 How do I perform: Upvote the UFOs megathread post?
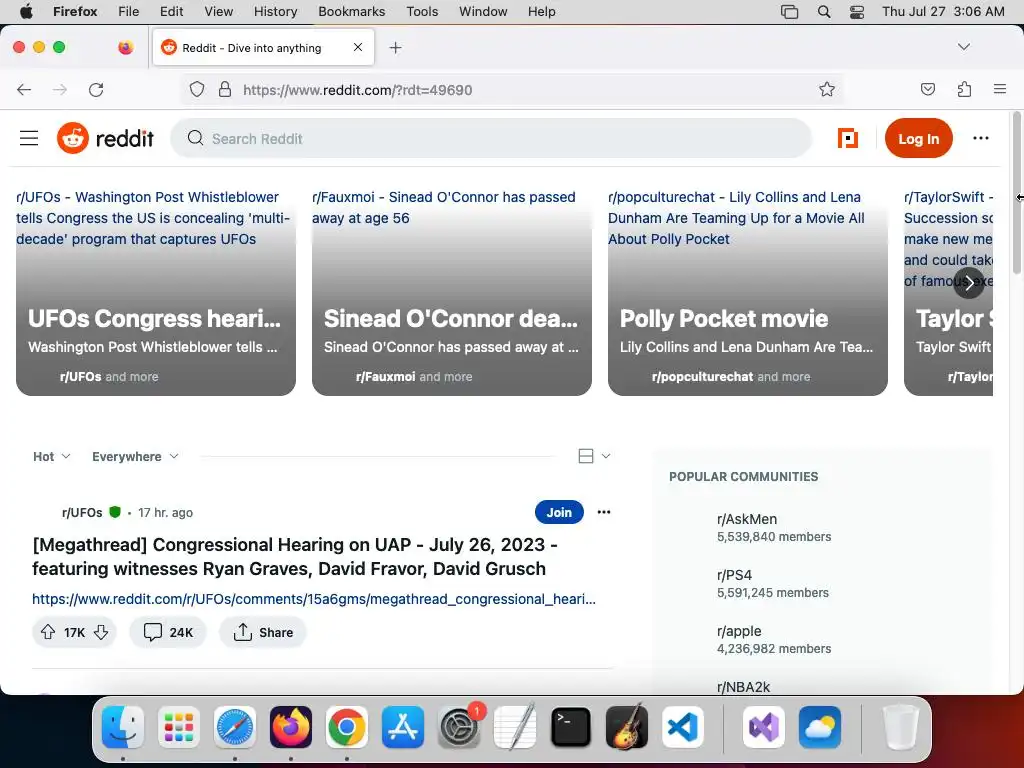tap(48, 632)
